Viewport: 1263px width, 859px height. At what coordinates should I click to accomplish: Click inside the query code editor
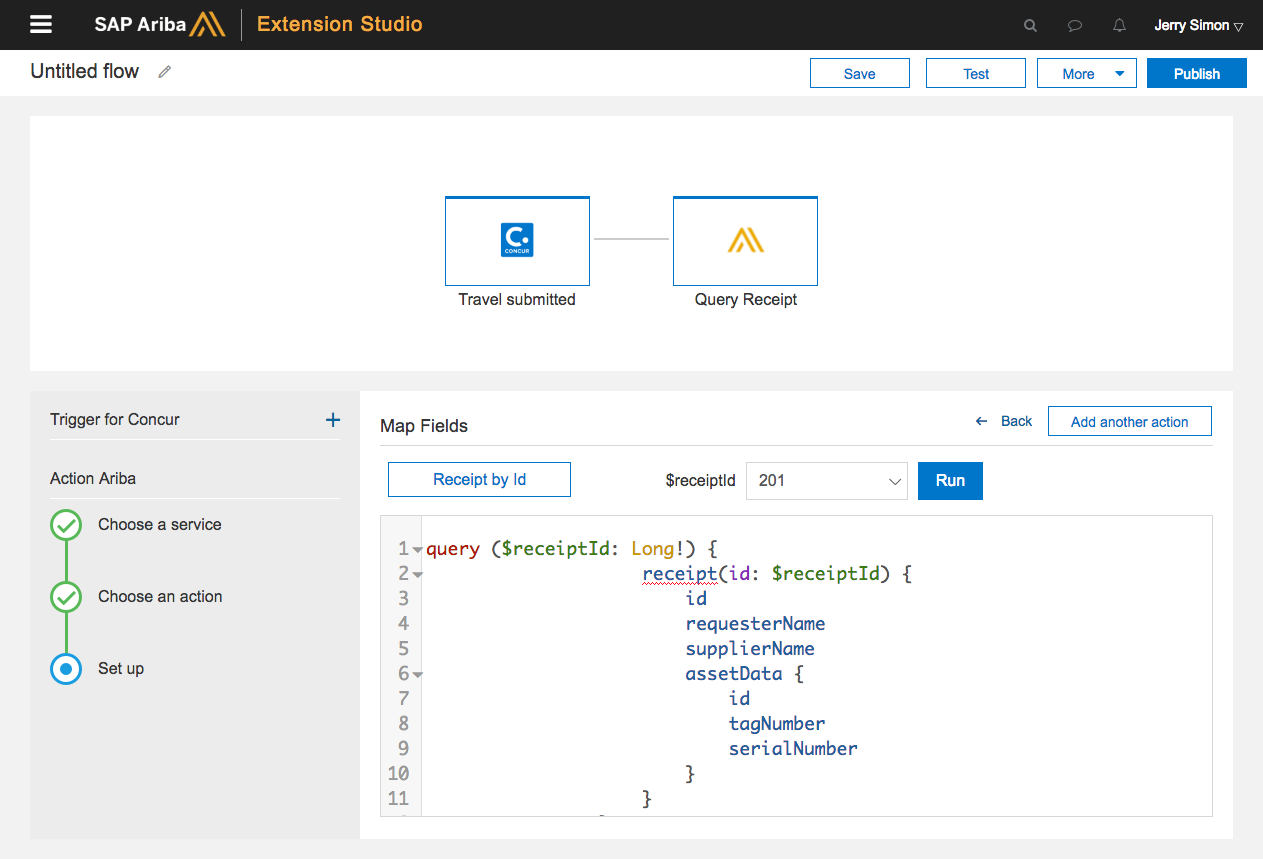click(796, 666)
